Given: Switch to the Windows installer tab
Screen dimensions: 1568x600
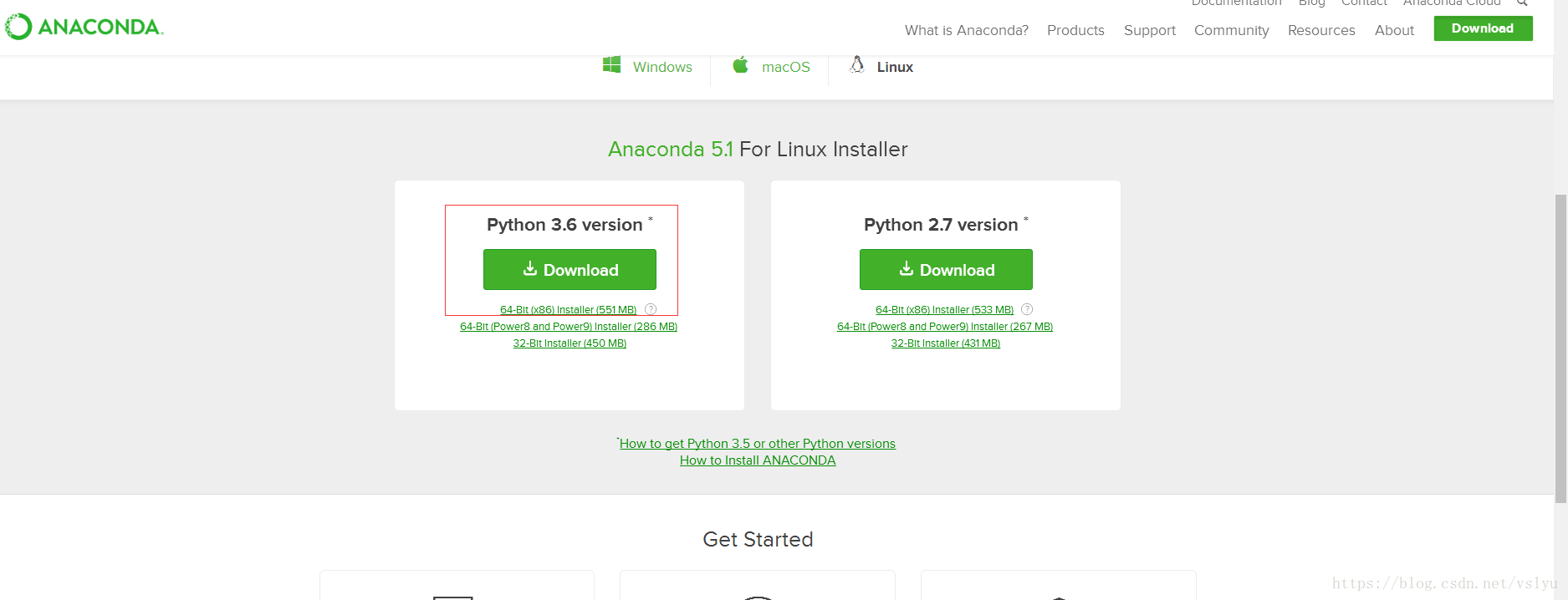Looking at the screenshot, I should pyautogui.click(x=661, y=67).
